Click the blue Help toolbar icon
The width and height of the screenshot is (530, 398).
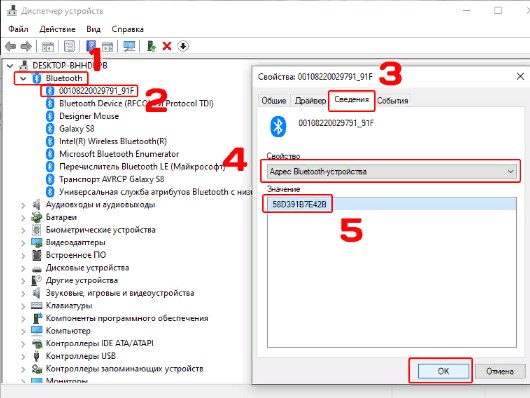[91, 46]
